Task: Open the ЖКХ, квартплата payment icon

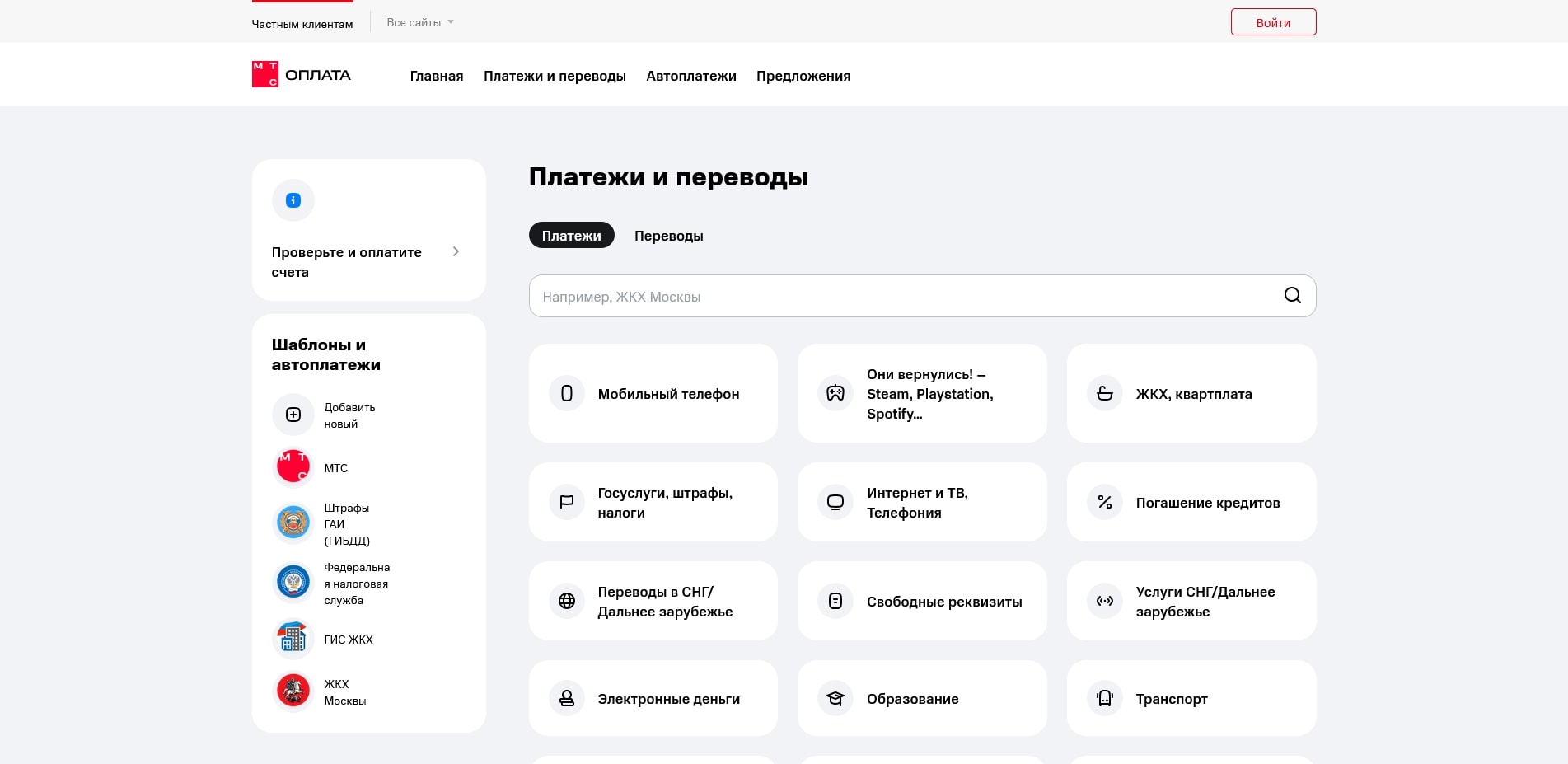Action: 1104,393
